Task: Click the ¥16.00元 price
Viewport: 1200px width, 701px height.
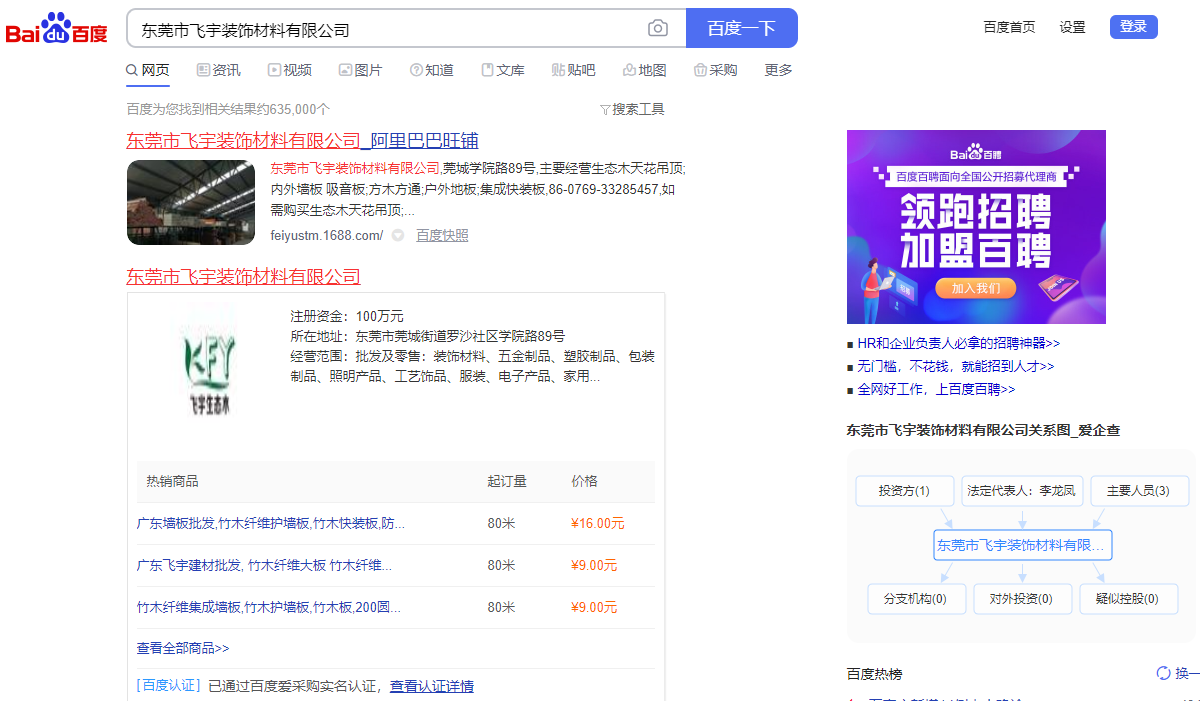Action: (598, 523)
